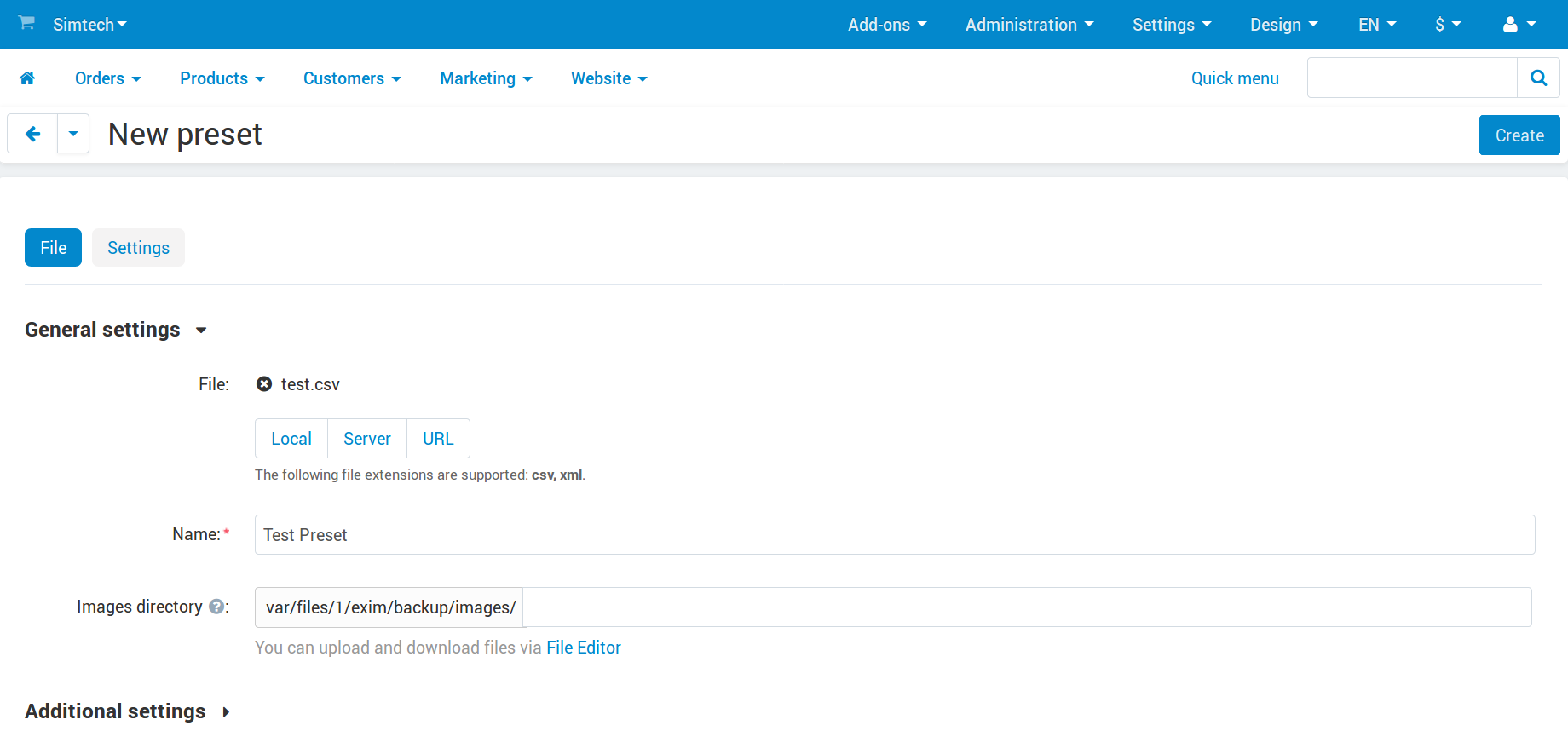Viewport: 1568px width, 737px height.
Task: Open the Customers menu
Action: (352, 78)
